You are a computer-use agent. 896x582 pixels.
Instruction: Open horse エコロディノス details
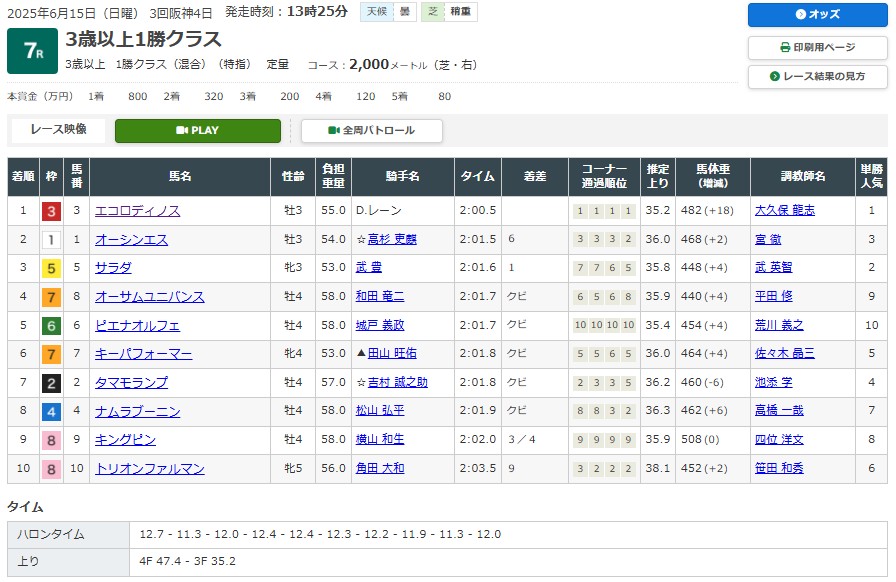(x=137, y=211)
